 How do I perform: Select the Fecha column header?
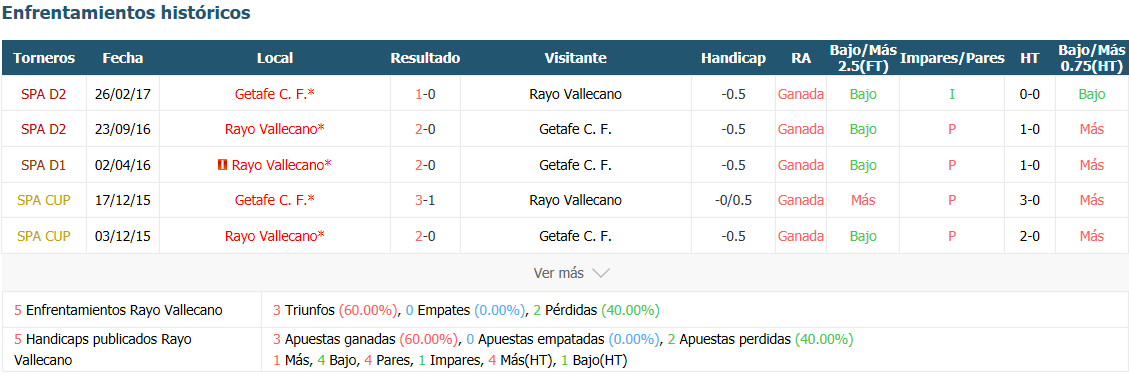[123, 58]
